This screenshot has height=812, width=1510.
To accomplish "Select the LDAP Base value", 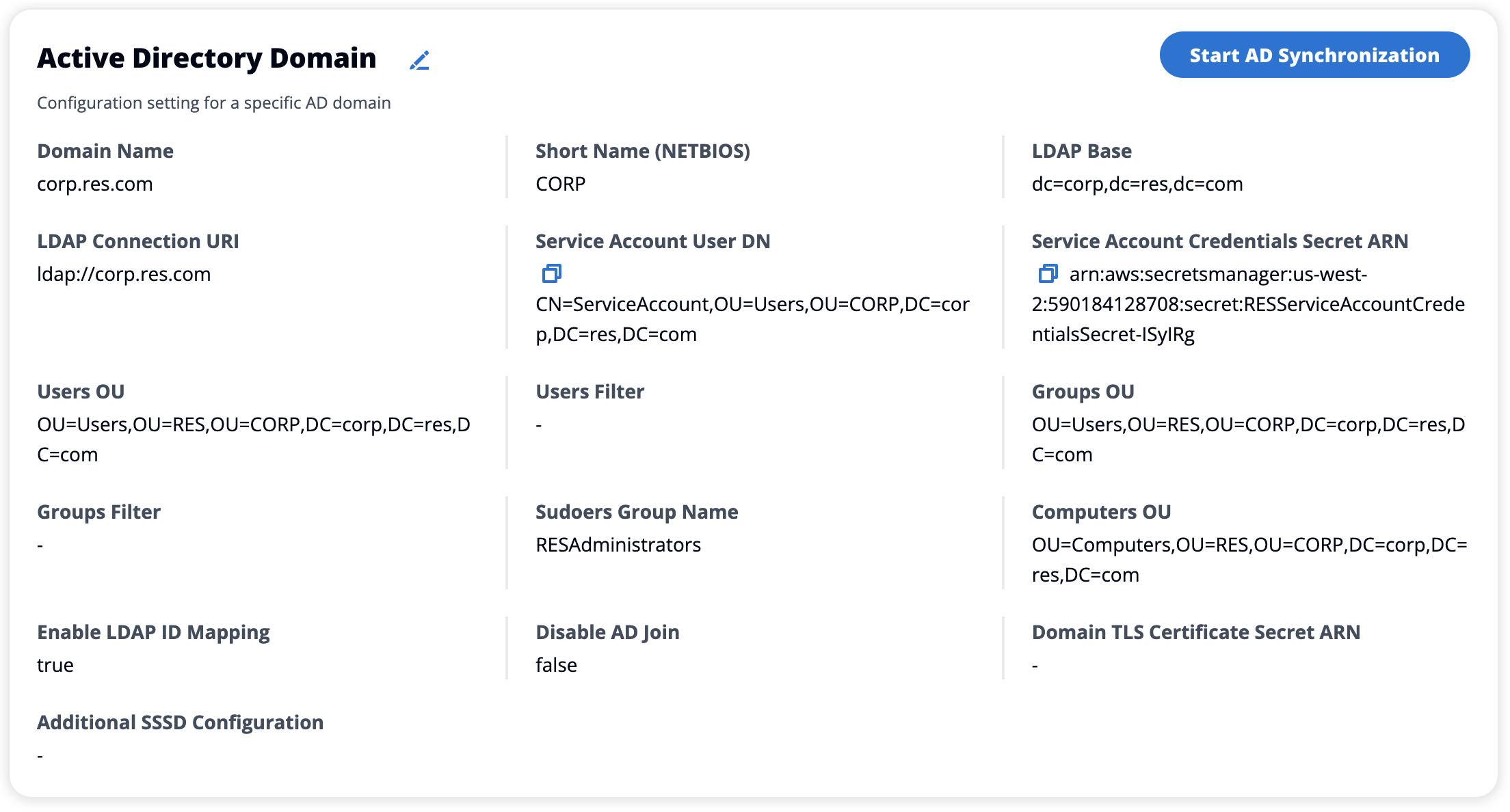I will coord(1138,183).
